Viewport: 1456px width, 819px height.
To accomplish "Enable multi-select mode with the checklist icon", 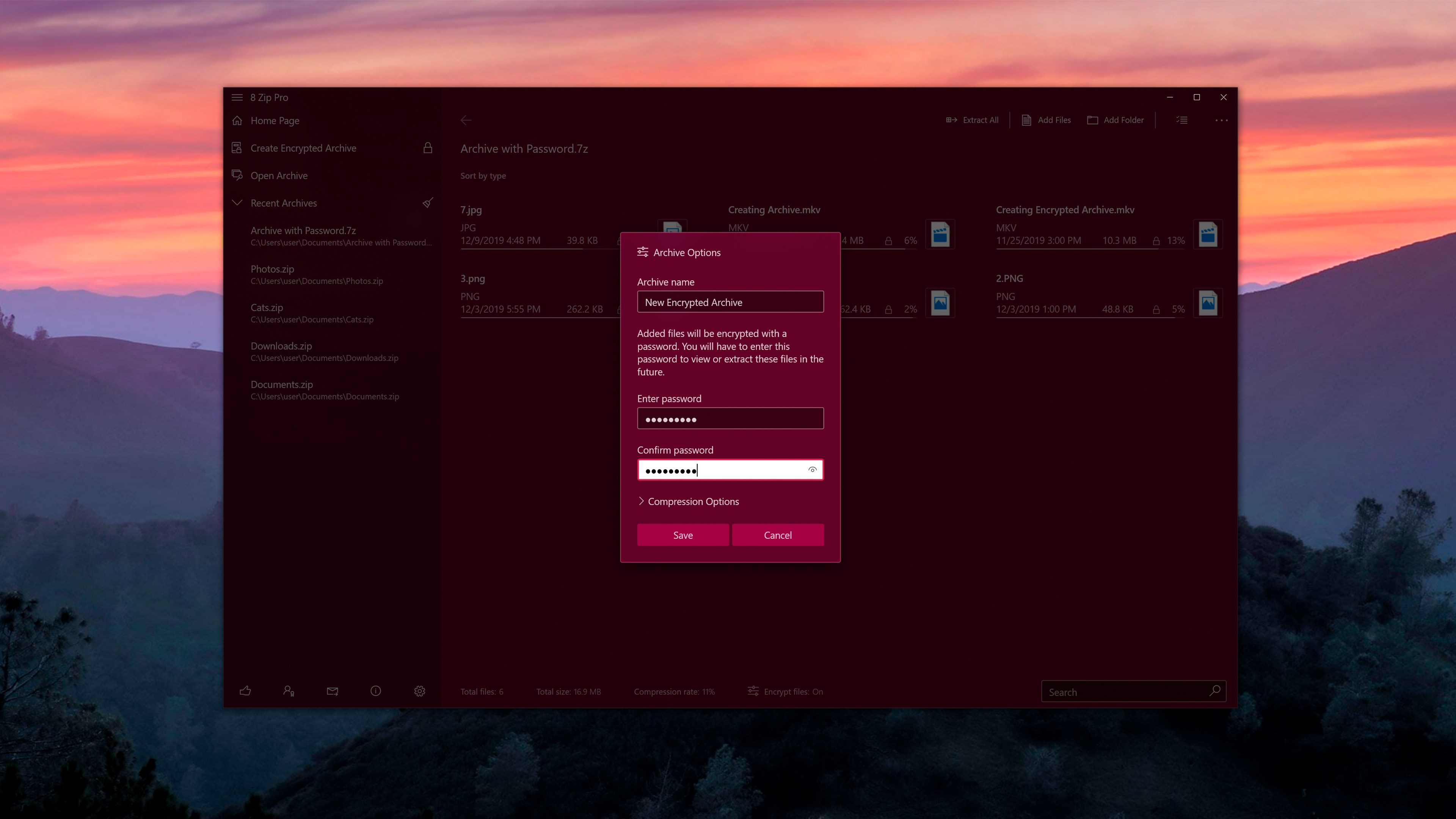I will tap(1181, 120).
